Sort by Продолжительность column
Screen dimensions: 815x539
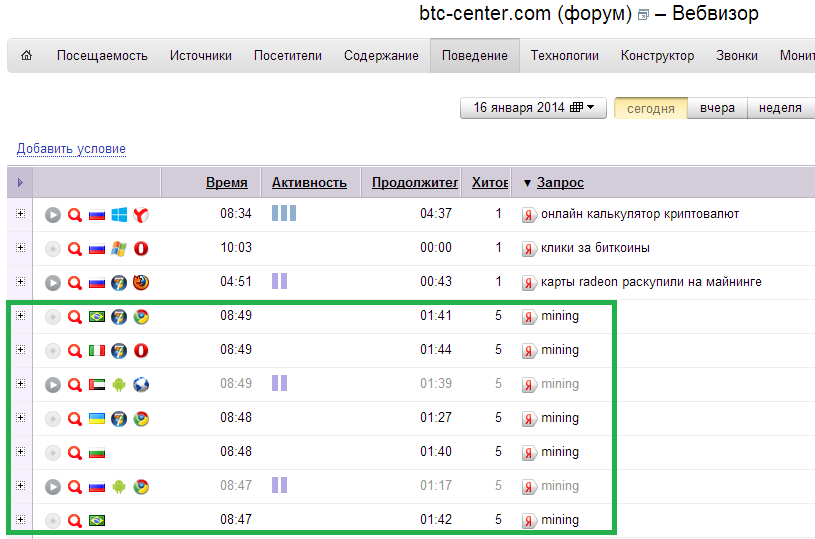pyautogui.click(x=415, y=182)
